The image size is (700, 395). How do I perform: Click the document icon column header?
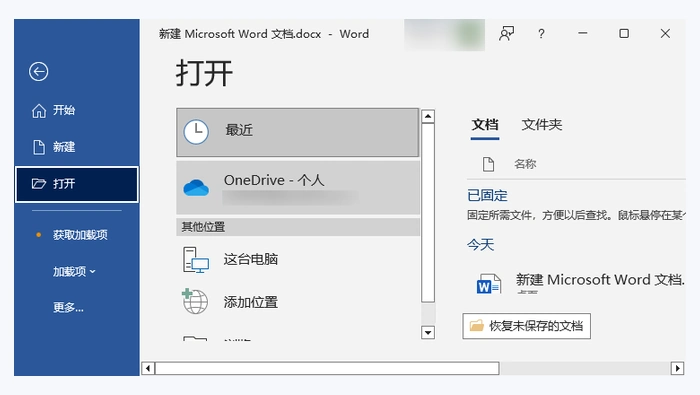point(488,164)
